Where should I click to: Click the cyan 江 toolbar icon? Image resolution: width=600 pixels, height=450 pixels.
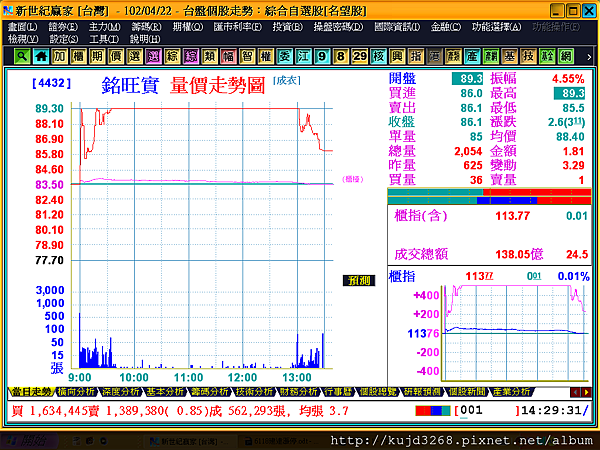(x=303, y=57)
